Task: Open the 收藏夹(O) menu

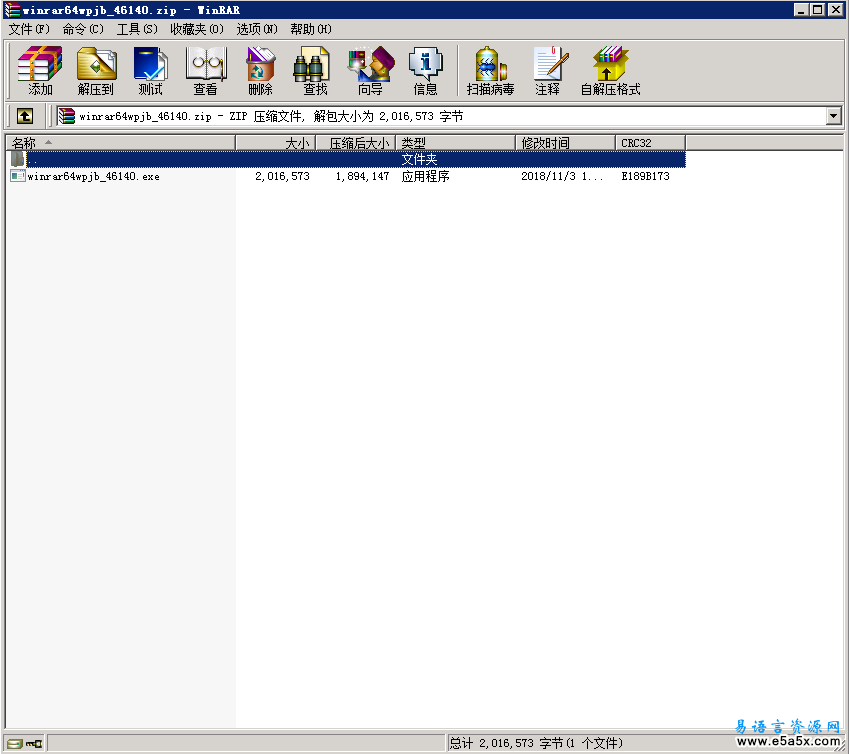Action: click(x=197, y=29)
